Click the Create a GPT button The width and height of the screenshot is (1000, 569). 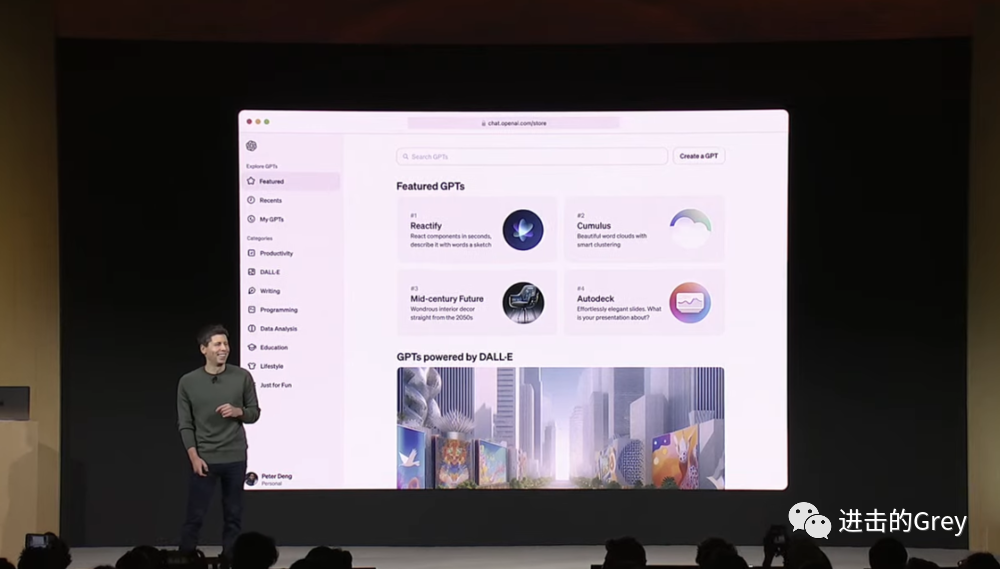click(x=699, y=156)
